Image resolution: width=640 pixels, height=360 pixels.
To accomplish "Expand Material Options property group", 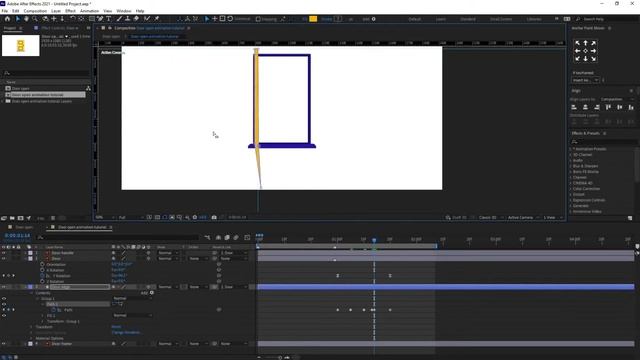I will pos(31,338).
